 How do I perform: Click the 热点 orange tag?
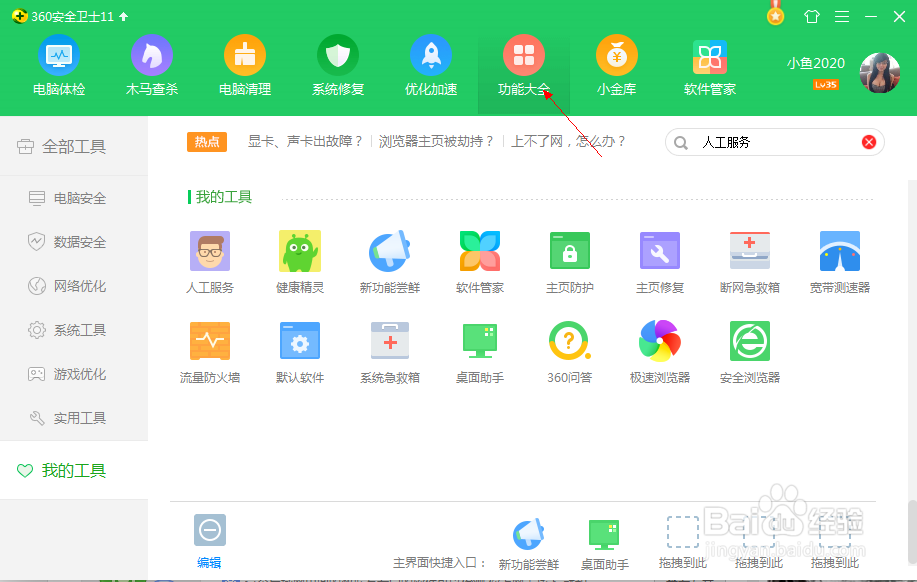207,142
